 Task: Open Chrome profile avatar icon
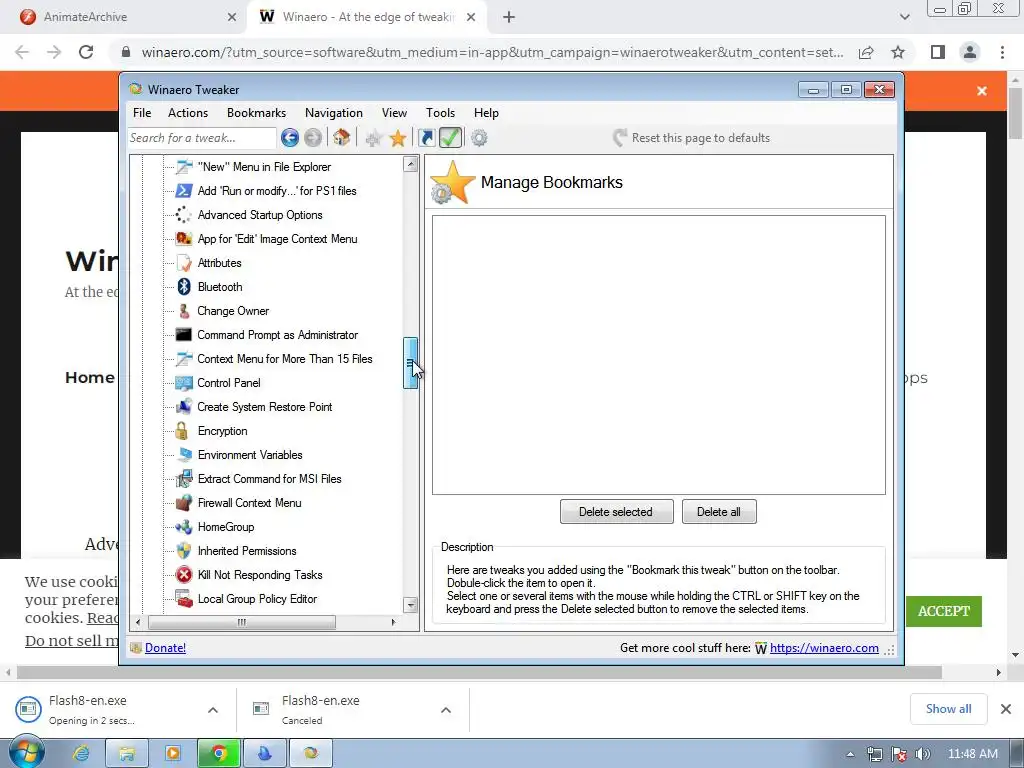(970, 52)
